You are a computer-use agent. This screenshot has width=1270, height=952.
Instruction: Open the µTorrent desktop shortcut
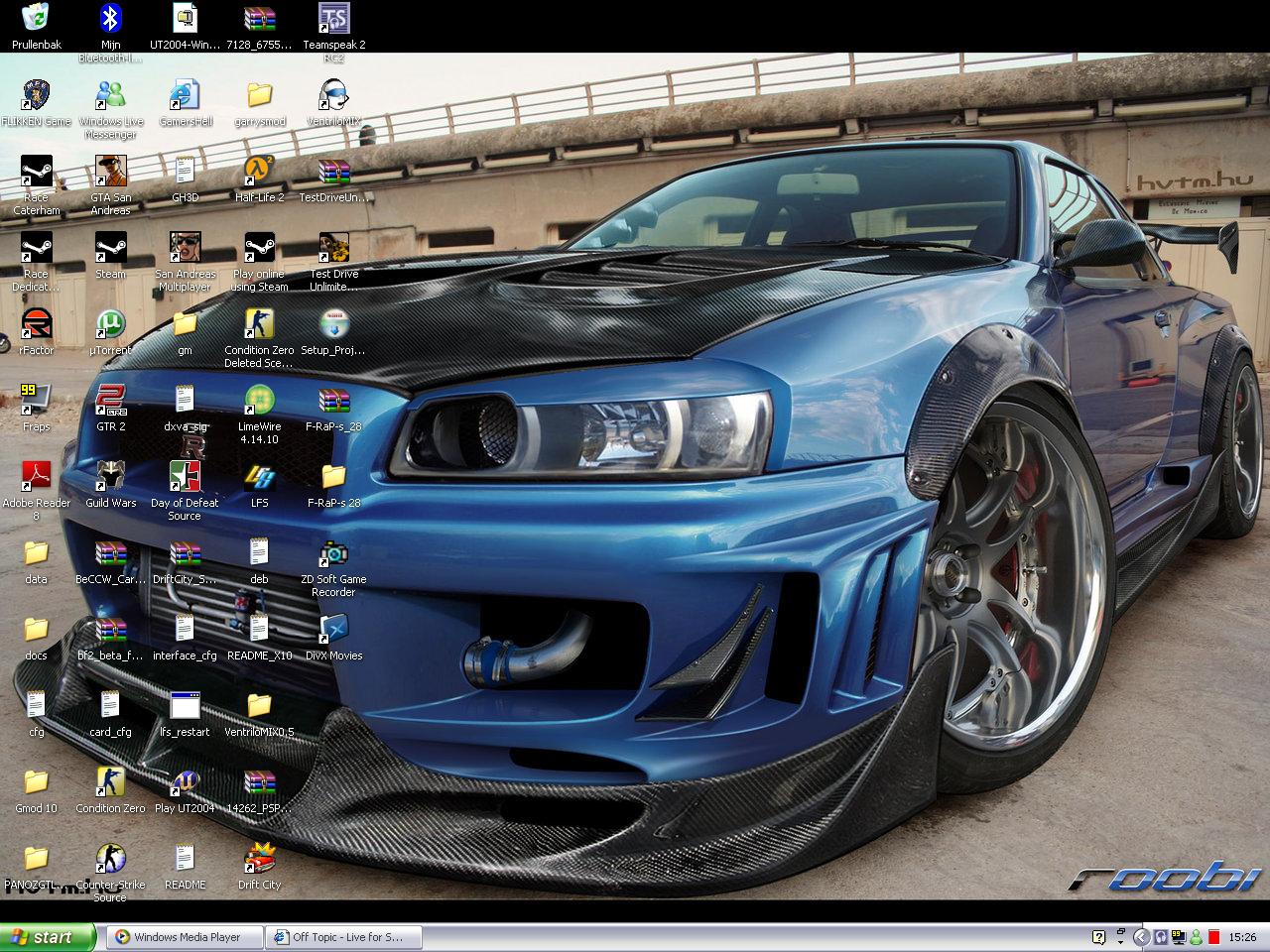111,332
